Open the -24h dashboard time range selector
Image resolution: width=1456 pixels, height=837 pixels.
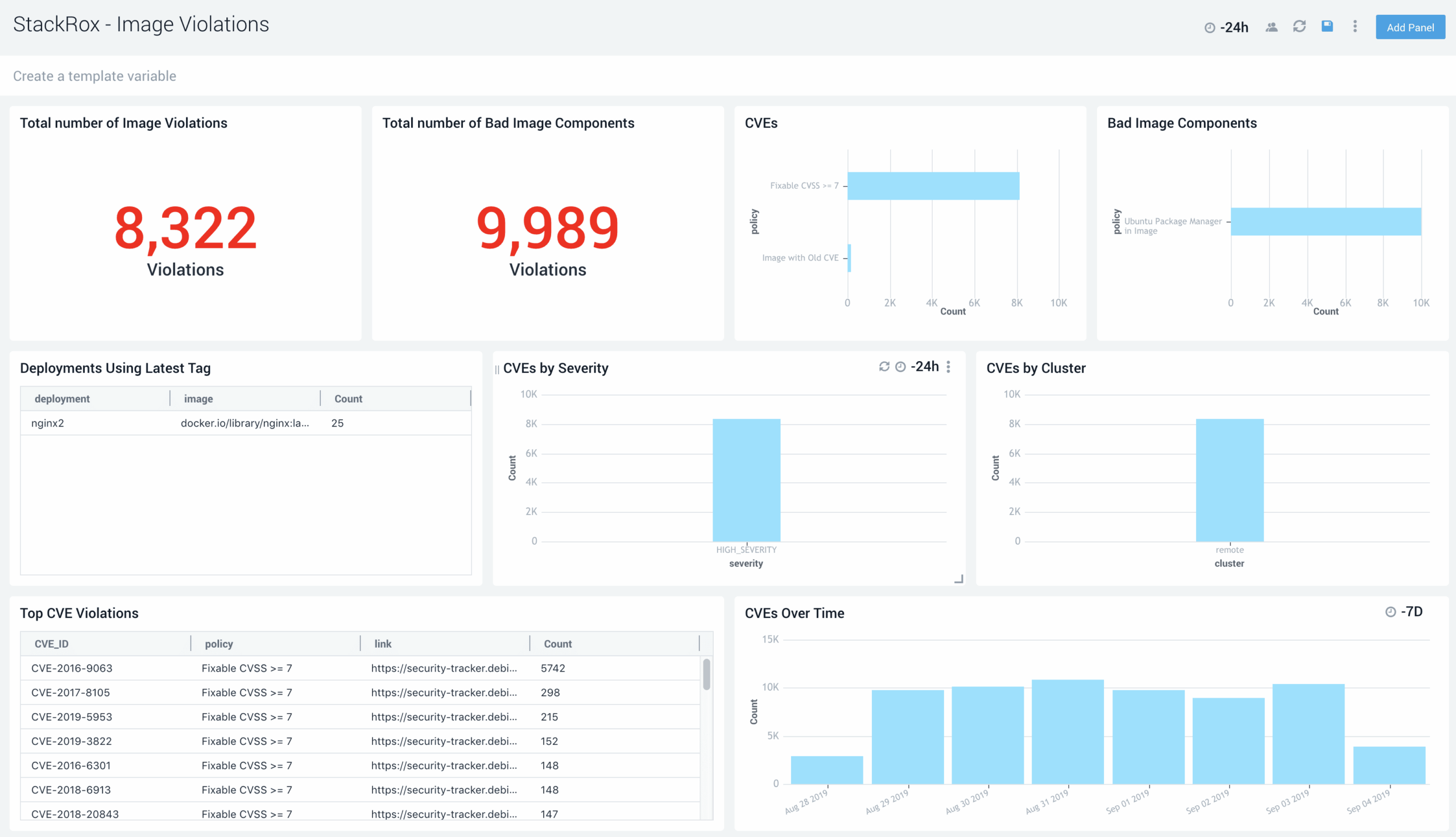tap(1234, 28)
